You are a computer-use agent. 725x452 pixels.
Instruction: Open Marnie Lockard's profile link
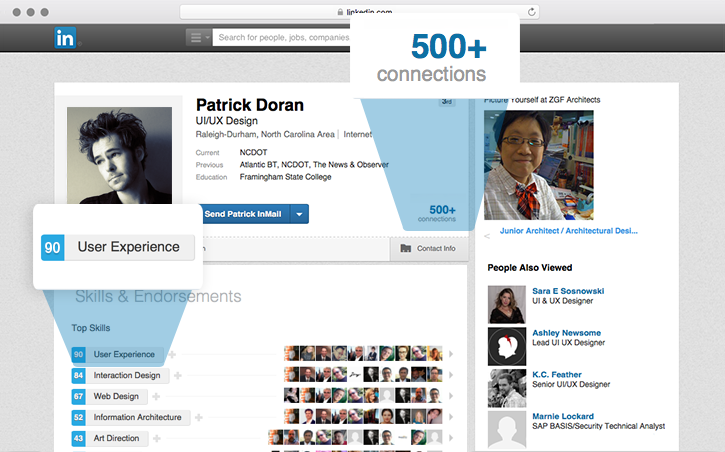(x=563, y=416)
